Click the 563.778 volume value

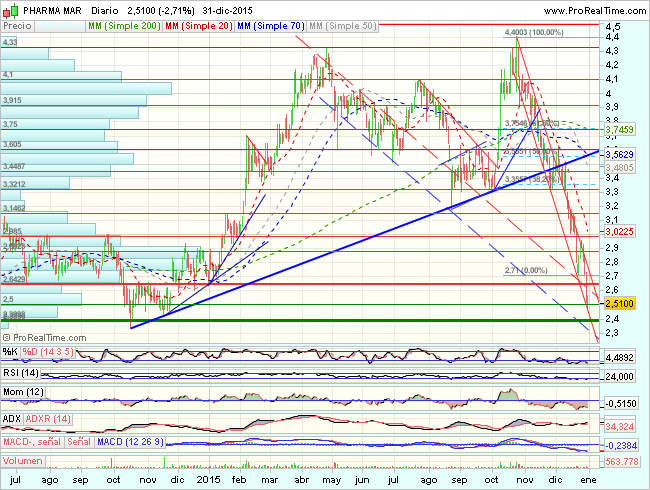pos(621,461)
